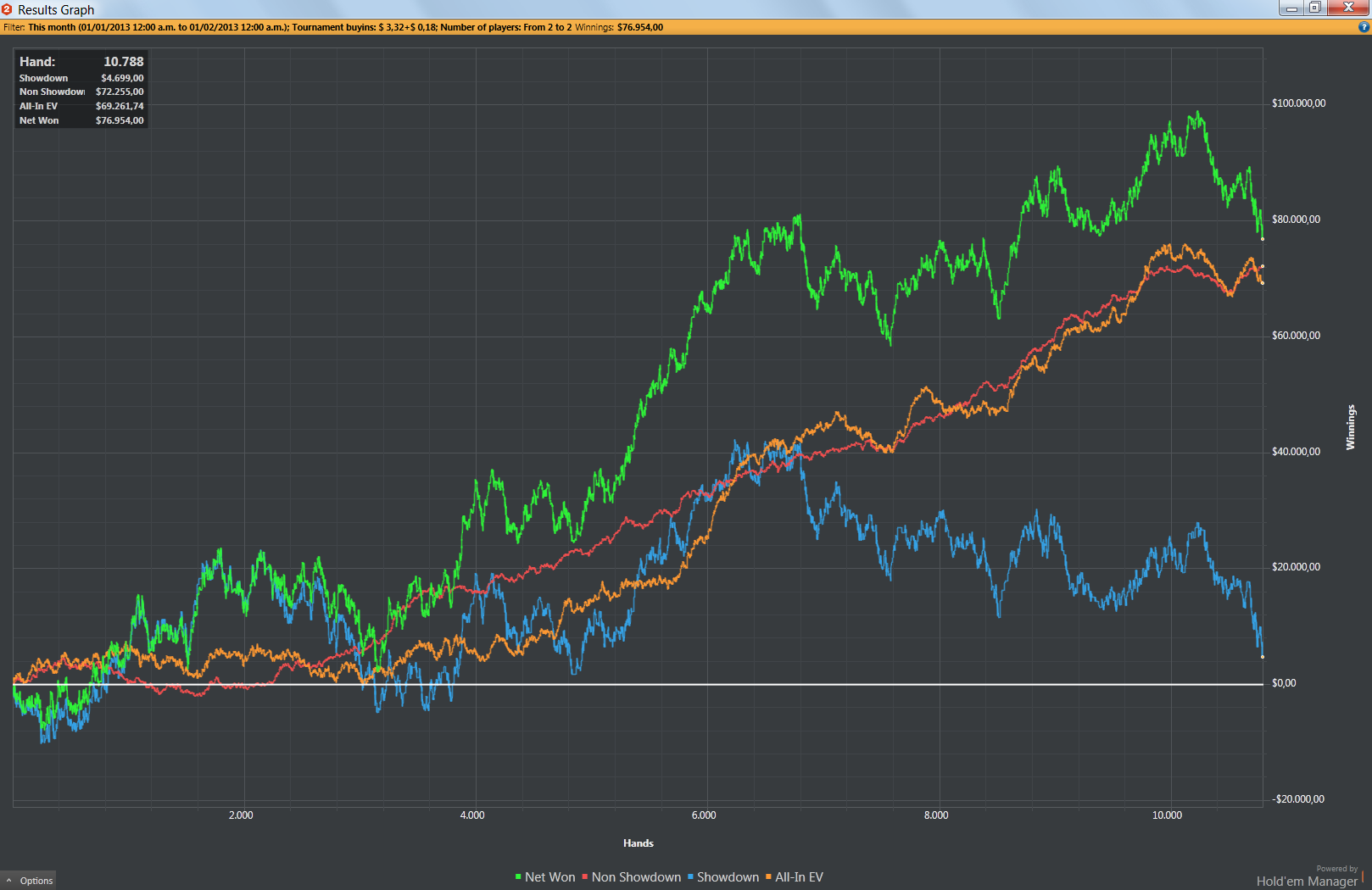Click the -$20.000,00 y-axis label
This screenshot has height=890, width=1372.
point(1298,799)
